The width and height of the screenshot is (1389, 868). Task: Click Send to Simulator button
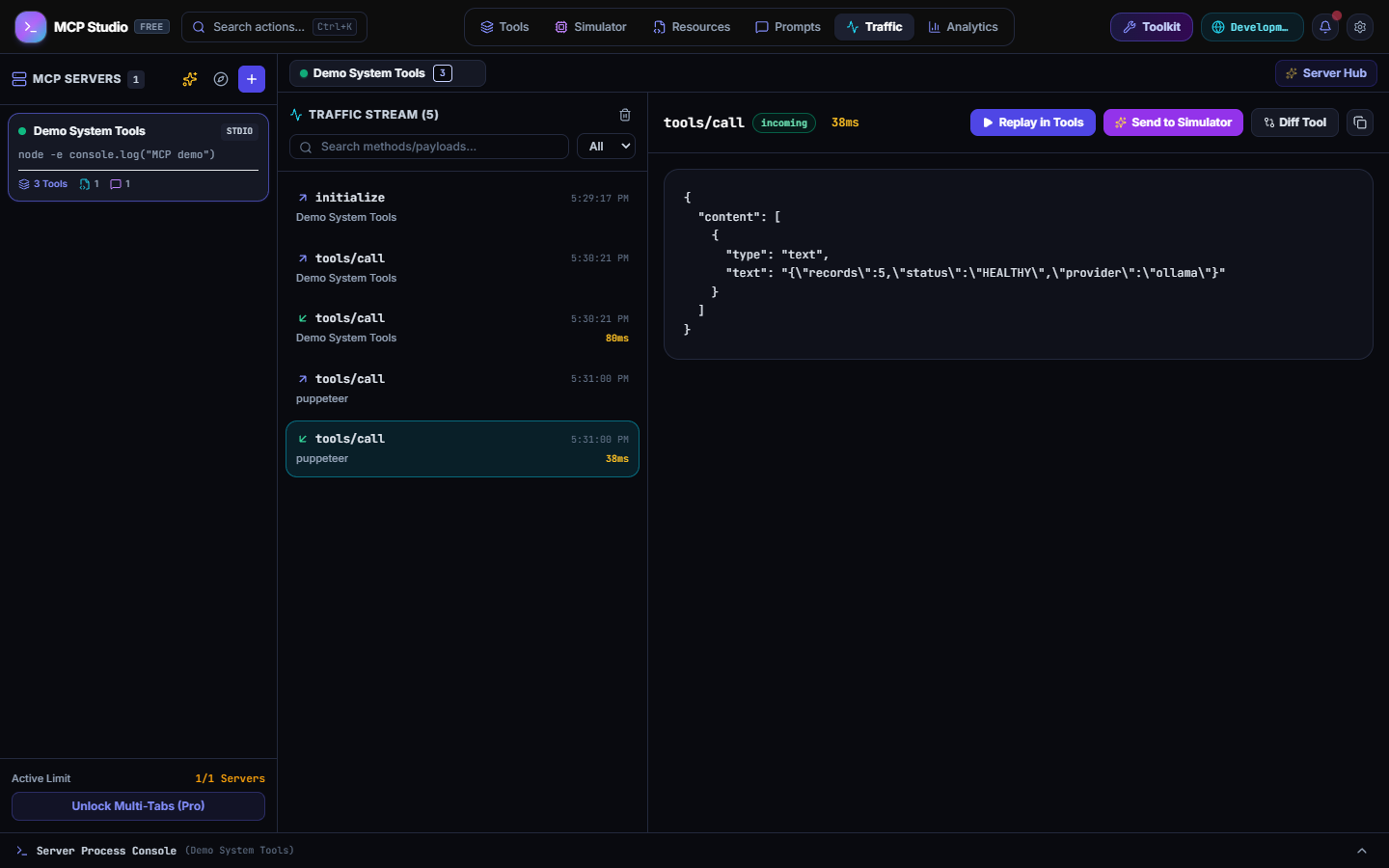click(x=1173, y=122)
